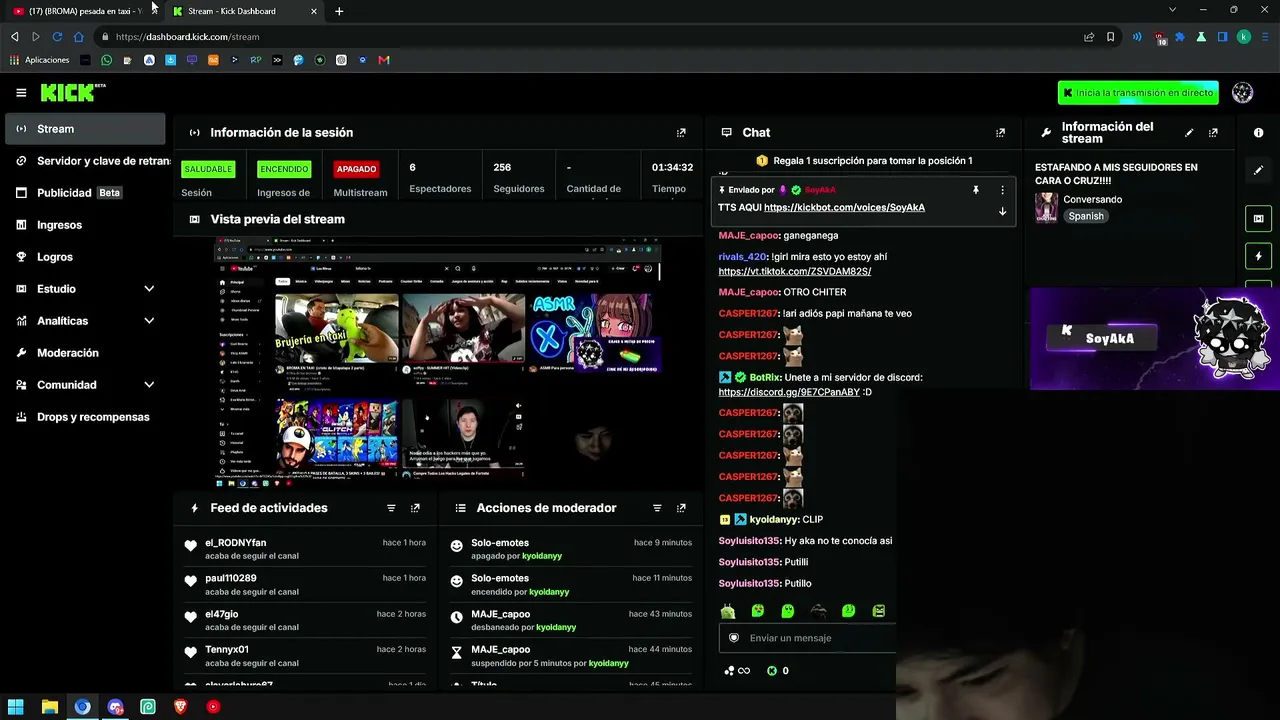Click Aplicaciones in bookmarks bar
Image resolution: width=1280 pixels, height=720 pixels.
(x=39, y=60)
